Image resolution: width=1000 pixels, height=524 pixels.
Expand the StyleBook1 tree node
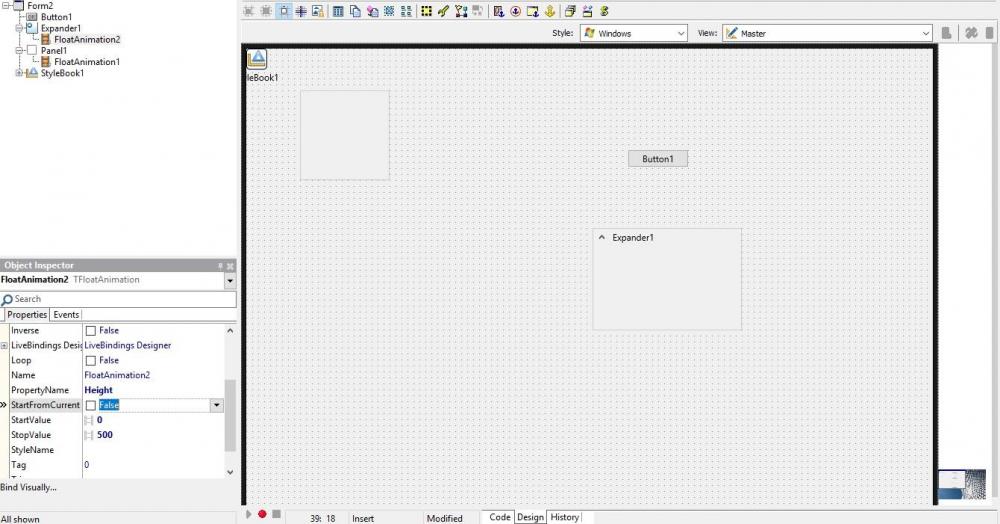click(19, 73)
